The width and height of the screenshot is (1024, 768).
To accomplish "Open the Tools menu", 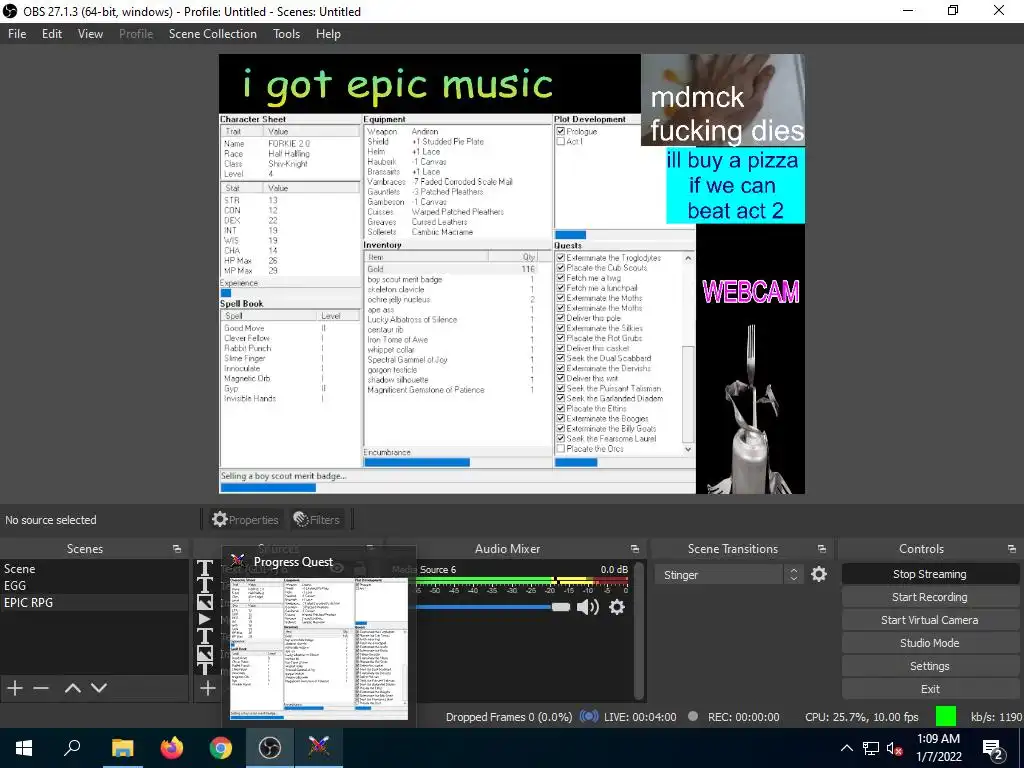I will pos(287,34).
